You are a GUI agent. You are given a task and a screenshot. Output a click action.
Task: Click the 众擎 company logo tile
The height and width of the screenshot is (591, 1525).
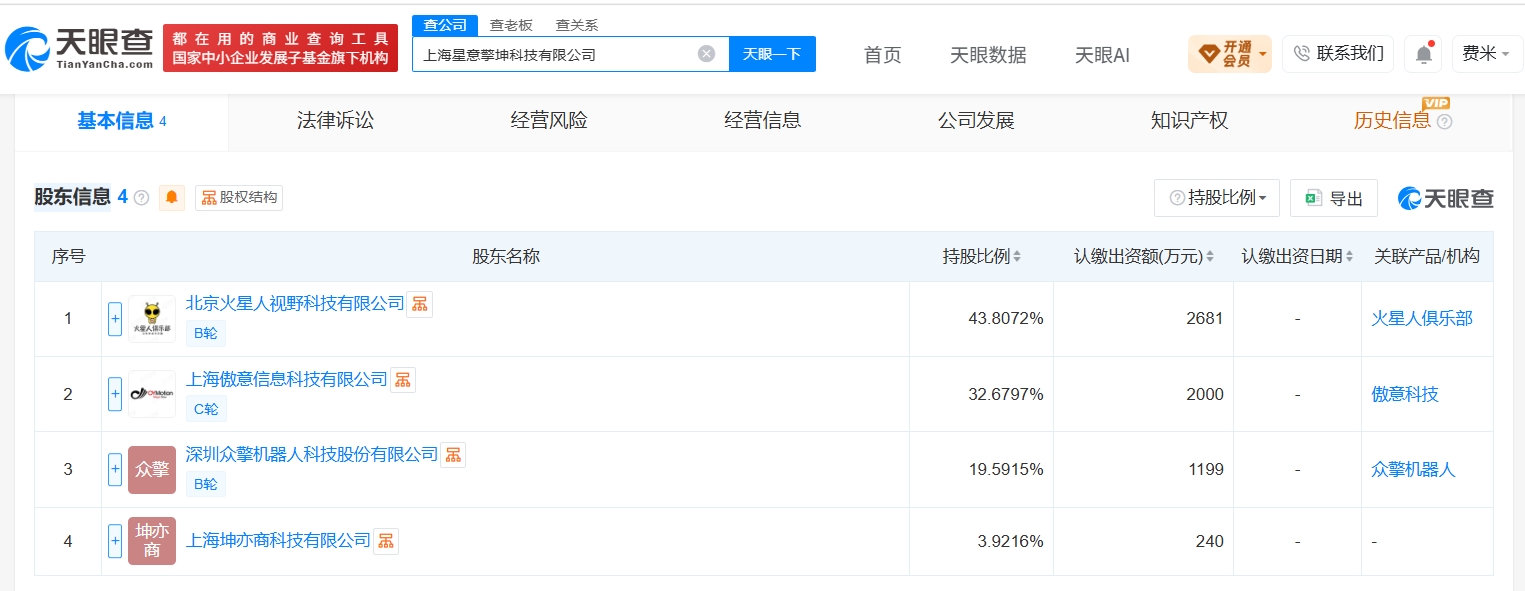click(x=152, y=470)
